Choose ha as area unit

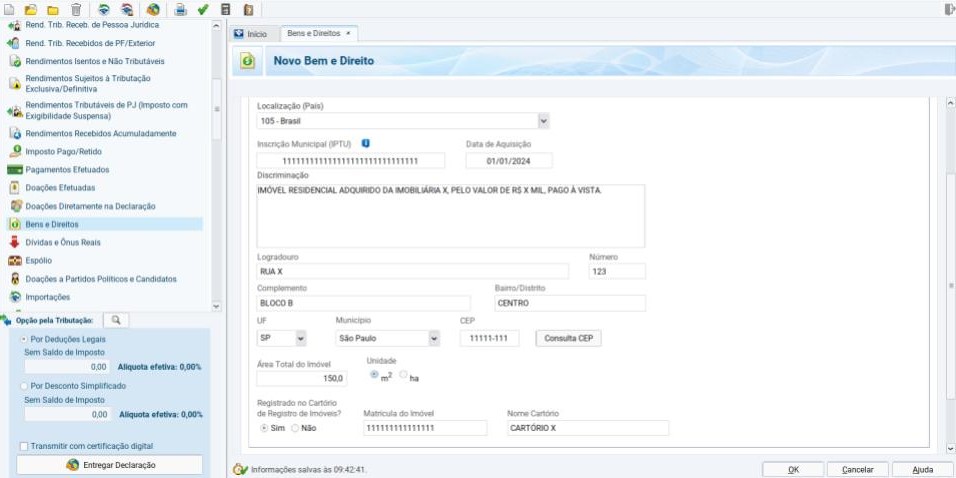pyautogui.click(x=404, y=375)
